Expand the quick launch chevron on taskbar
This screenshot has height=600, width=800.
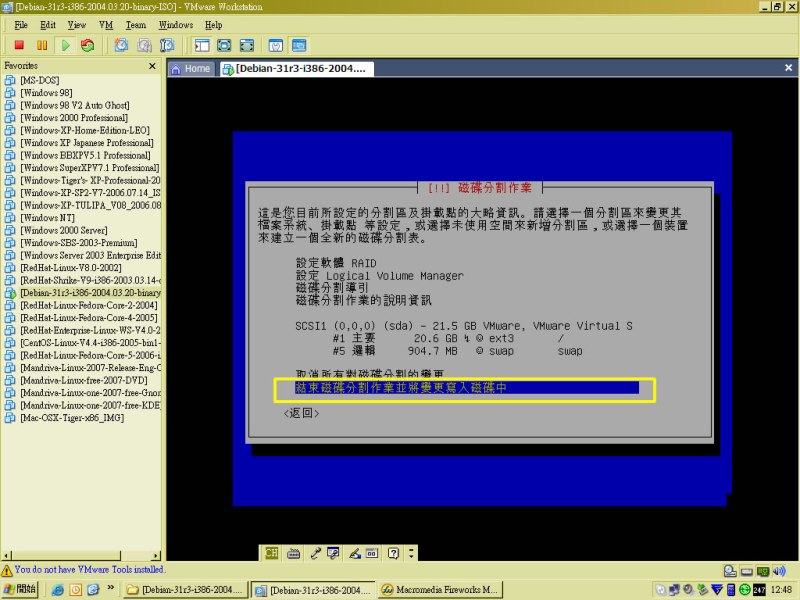110,588
